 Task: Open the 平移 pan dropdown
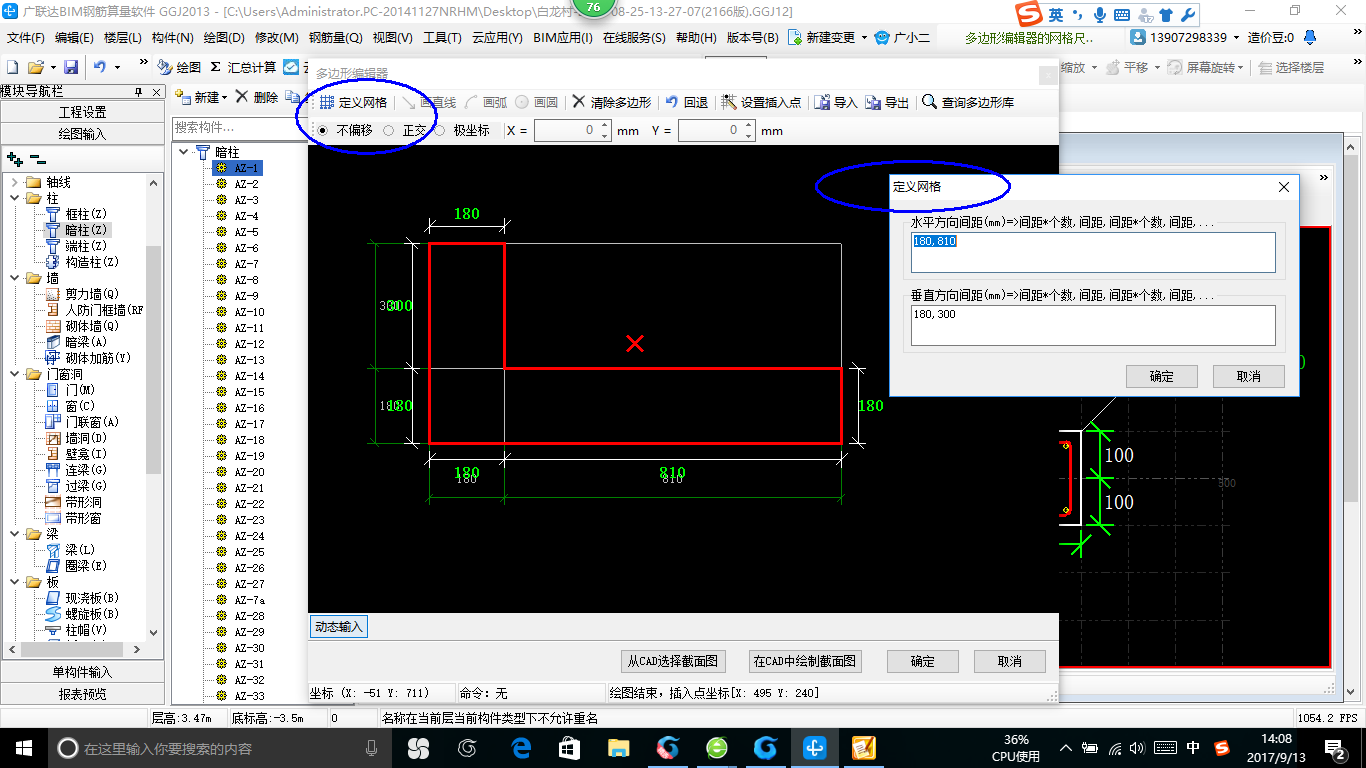pyautogui.click(x=1155, y=68)
